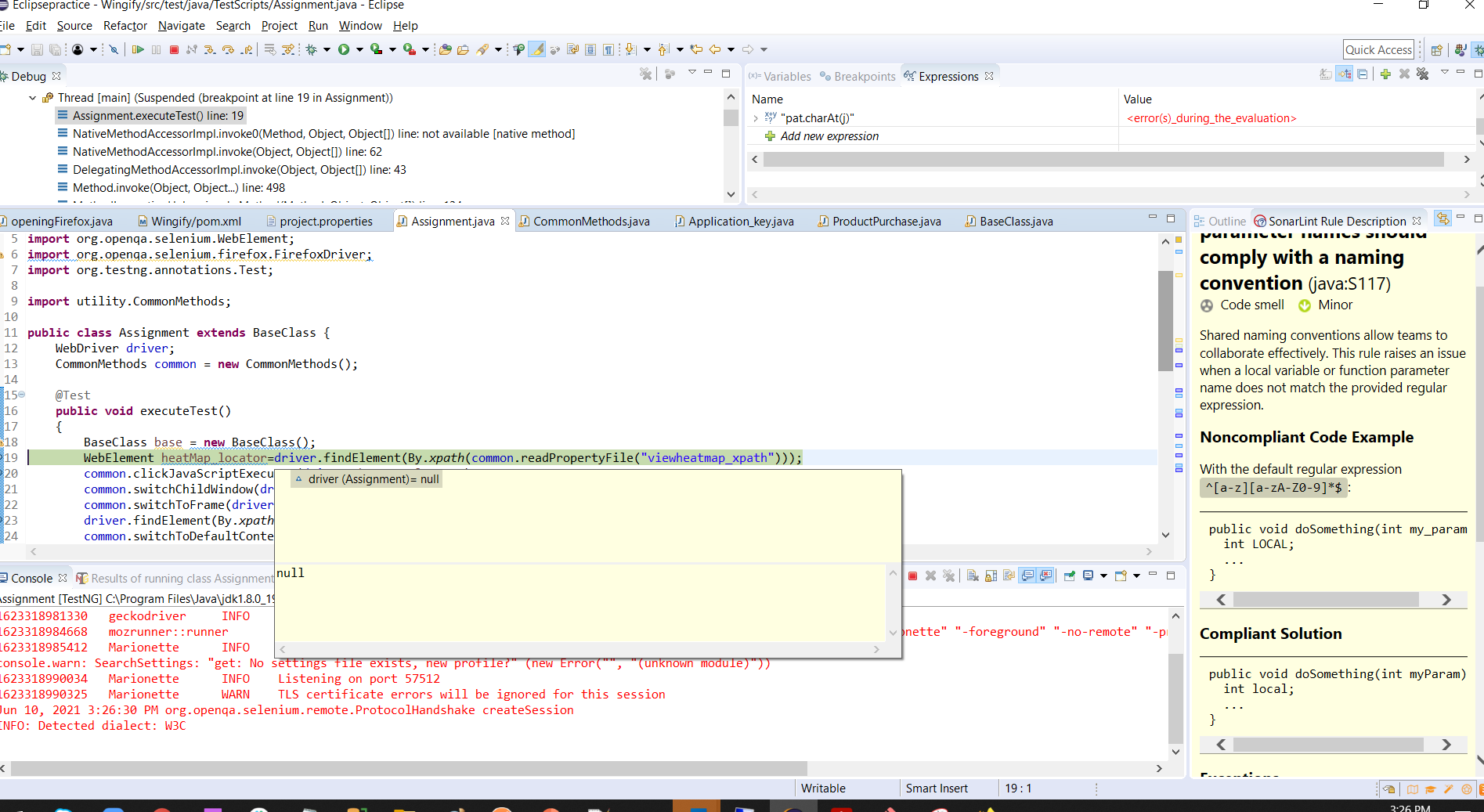1484x812 pixels.
Task: Toggle Show Type Names in Expressions view
Action: [1325, 74]
